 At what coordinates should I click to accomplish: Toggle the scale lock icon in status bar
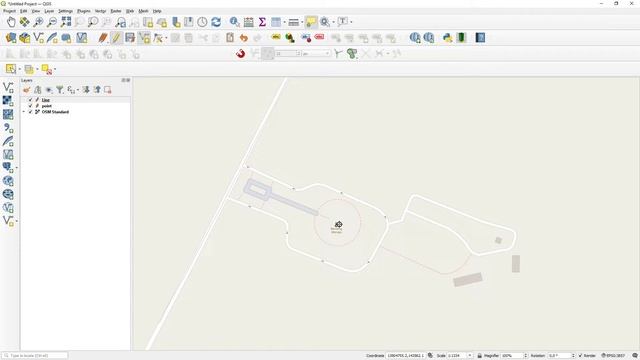click(x=480, y=356)
